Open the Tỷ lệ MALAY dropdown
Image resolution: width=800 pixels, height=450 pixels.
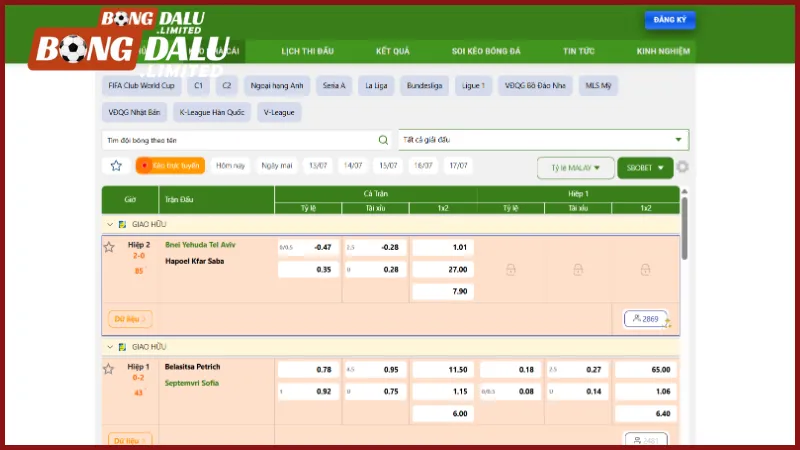(x=576, y=168)
